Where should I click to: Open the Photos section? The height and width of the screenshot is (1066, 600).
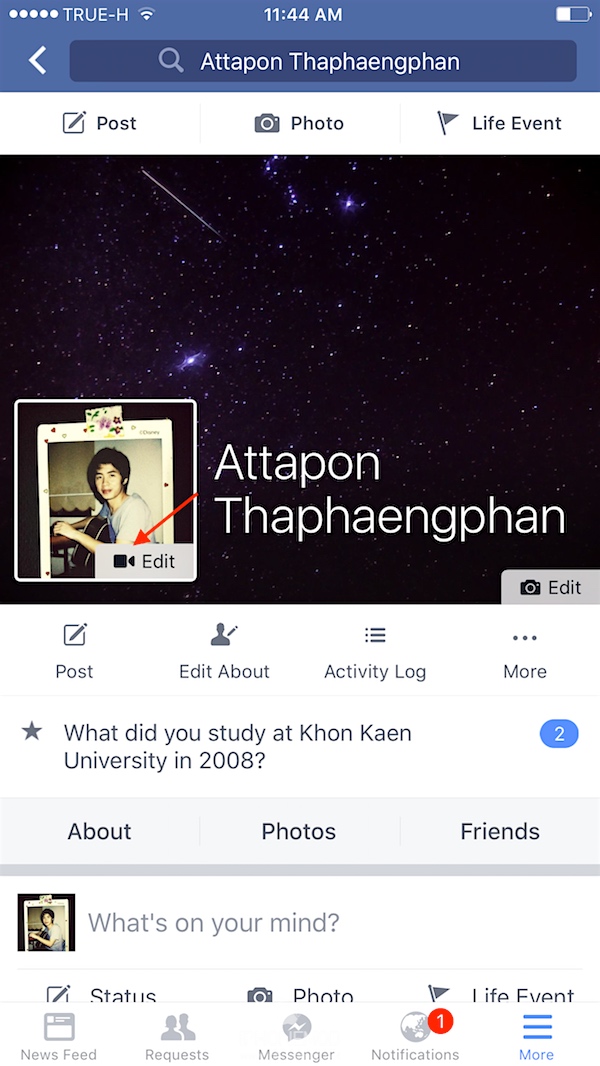(299, 831)
